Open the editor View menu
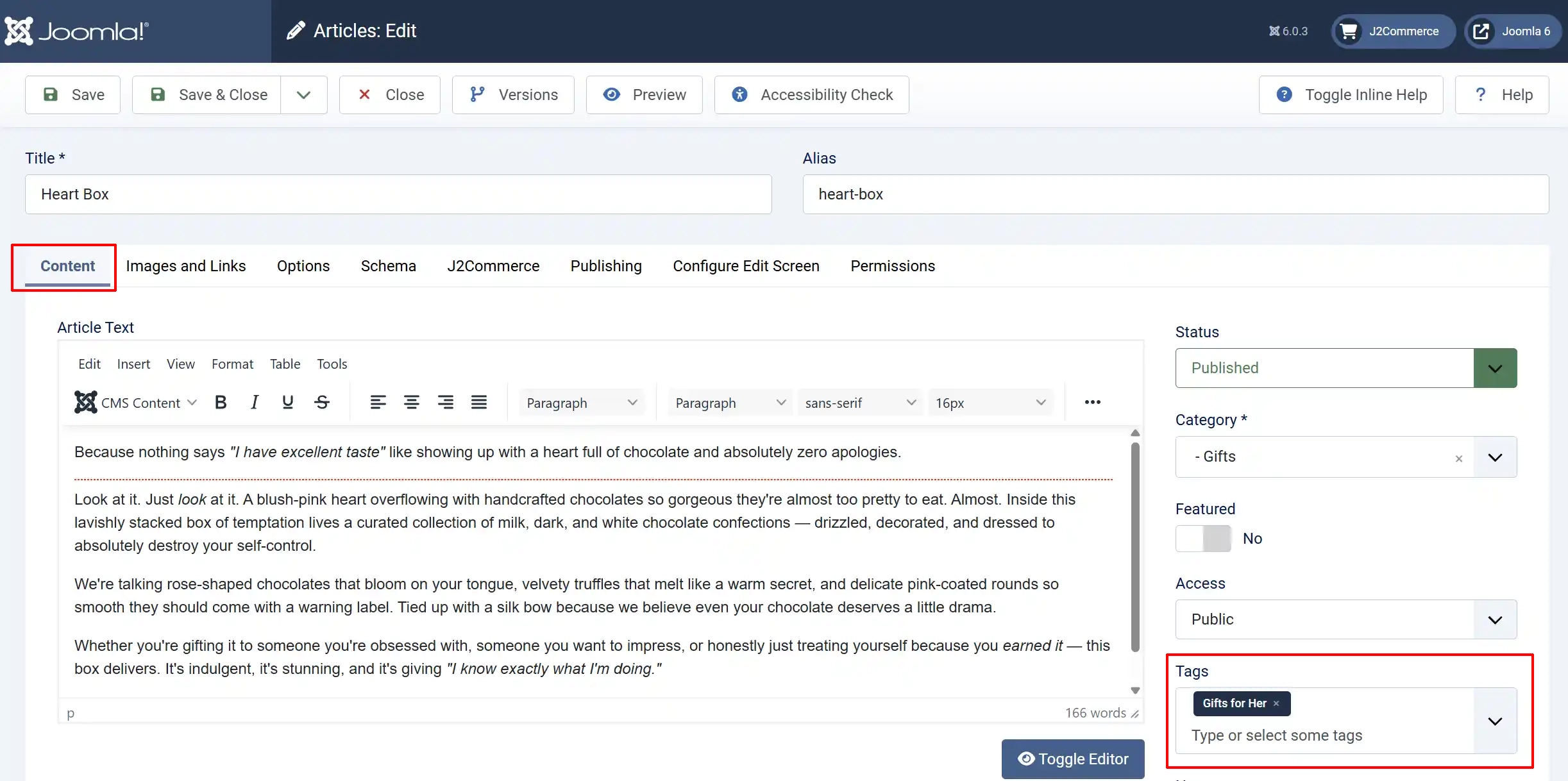 (181, 364)
